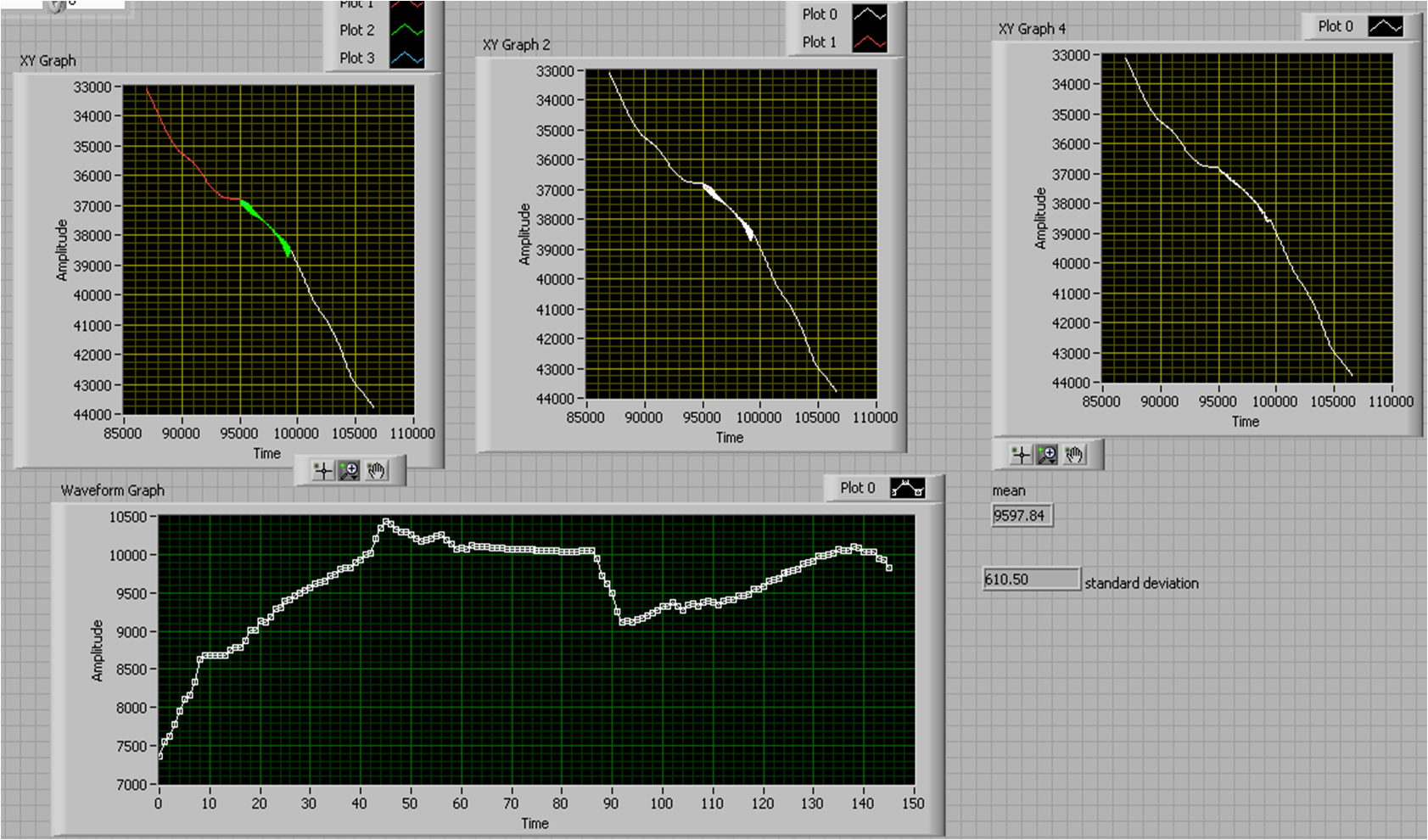Click the blue Plot 3 legend swatch
1428x840 pixels.
(x=406, y=59)
